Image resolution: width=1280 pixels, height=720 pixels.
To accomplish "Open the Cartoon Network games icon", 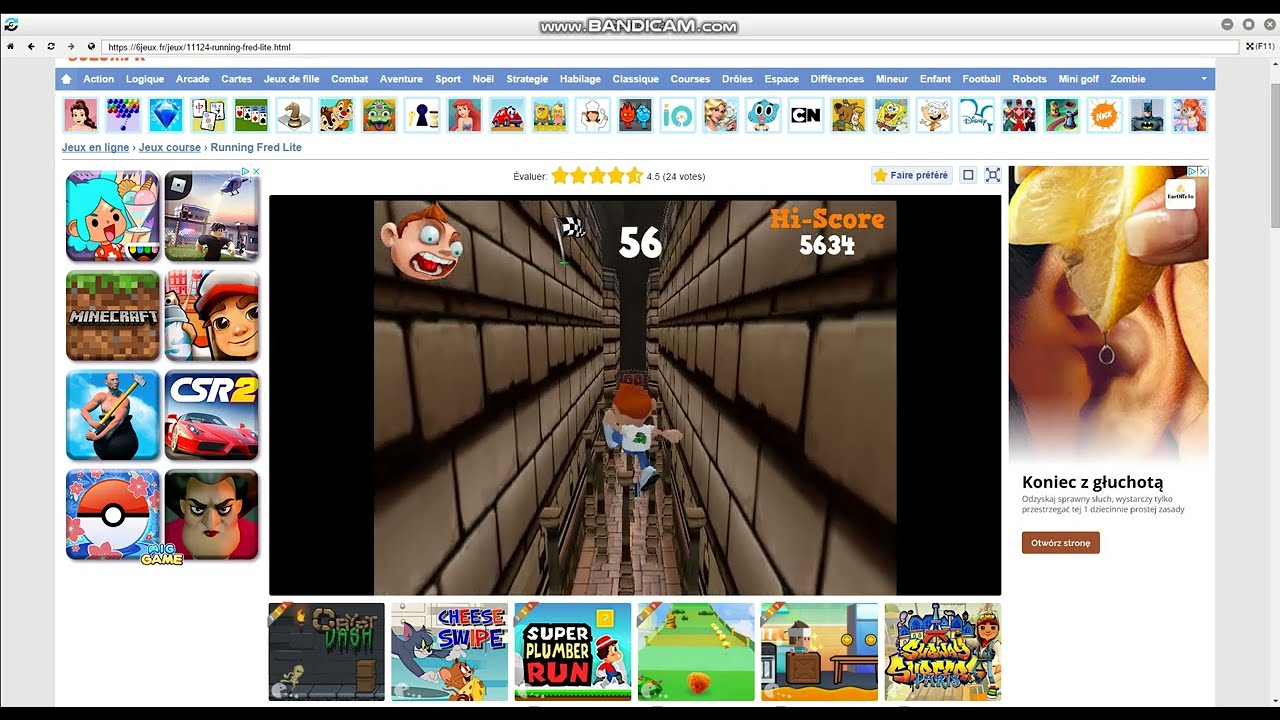I will pyautogui.click(x=806, y=115).
